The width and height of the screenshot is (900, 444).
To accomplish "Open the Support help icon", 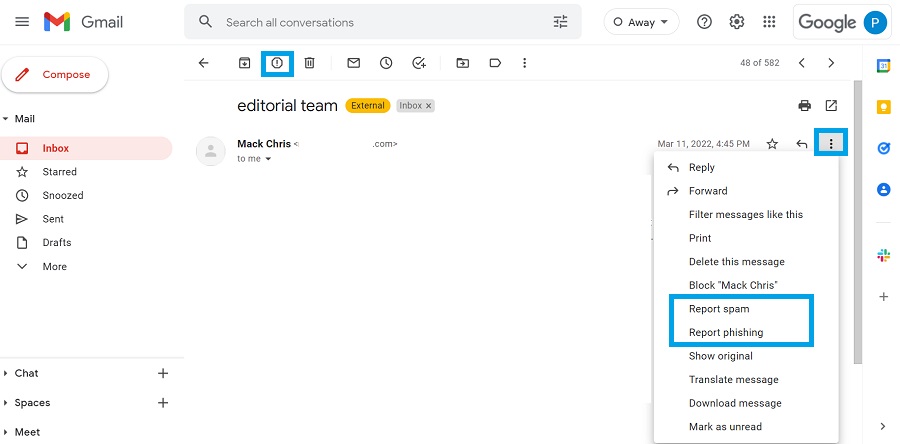I will click(x=704, y=22).
